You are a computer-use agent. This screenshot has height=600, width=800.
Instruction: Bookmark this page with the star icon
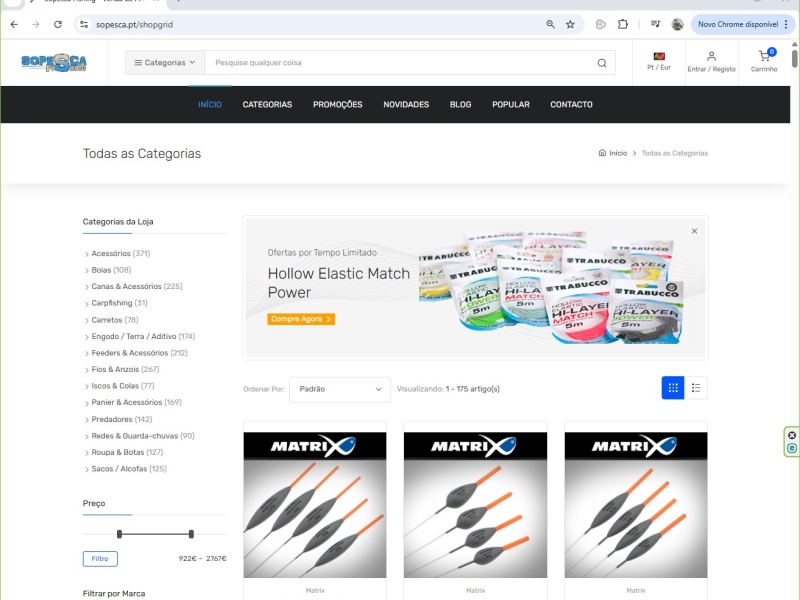(x=570, y=24)
